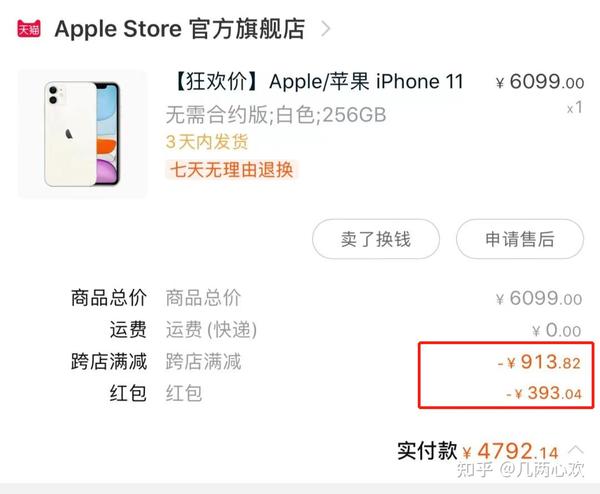Click the 知乎 @几两心欢 watermark
600x494 pixels.
point(520,470)
